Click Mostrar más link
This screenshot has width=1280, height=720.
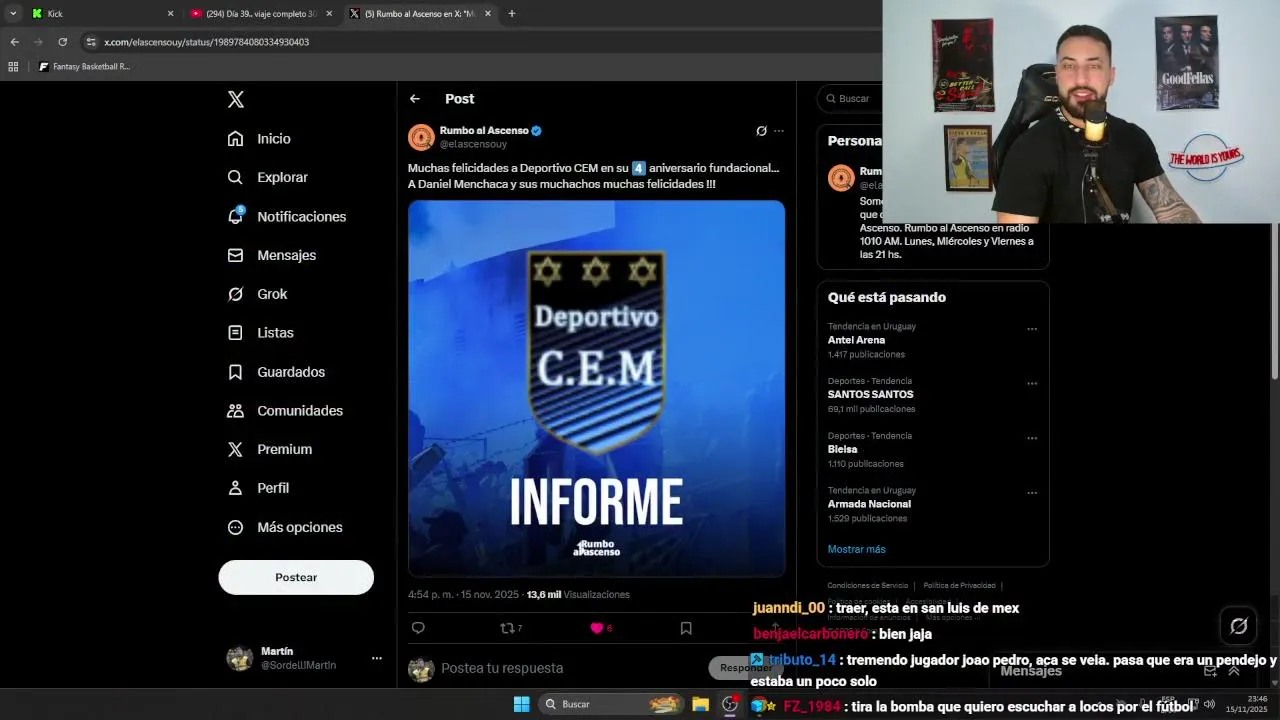pyautogui.click(x=856, y=549)
